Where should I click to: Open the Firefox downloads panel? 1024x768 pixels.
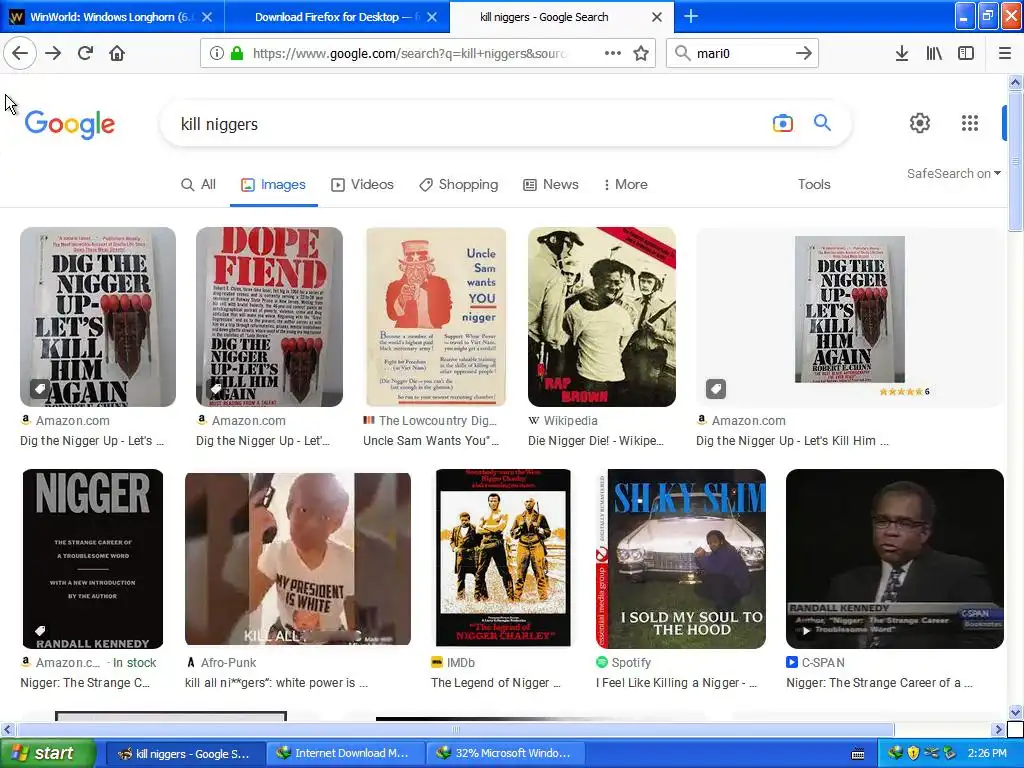pyautogui.click(x=902, y=53)
